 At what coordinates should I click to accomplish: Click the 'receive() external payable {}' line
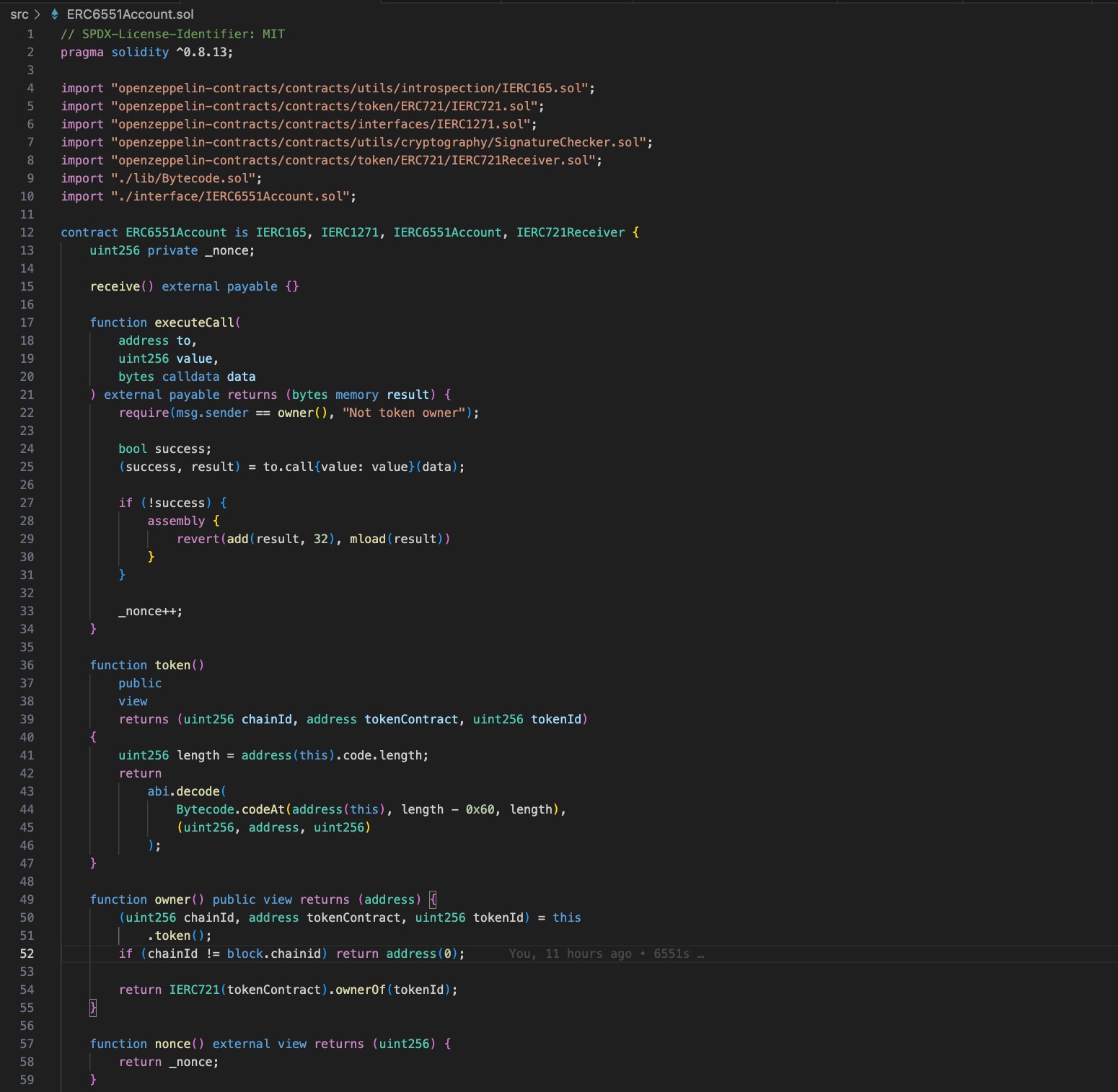[194, 286]
